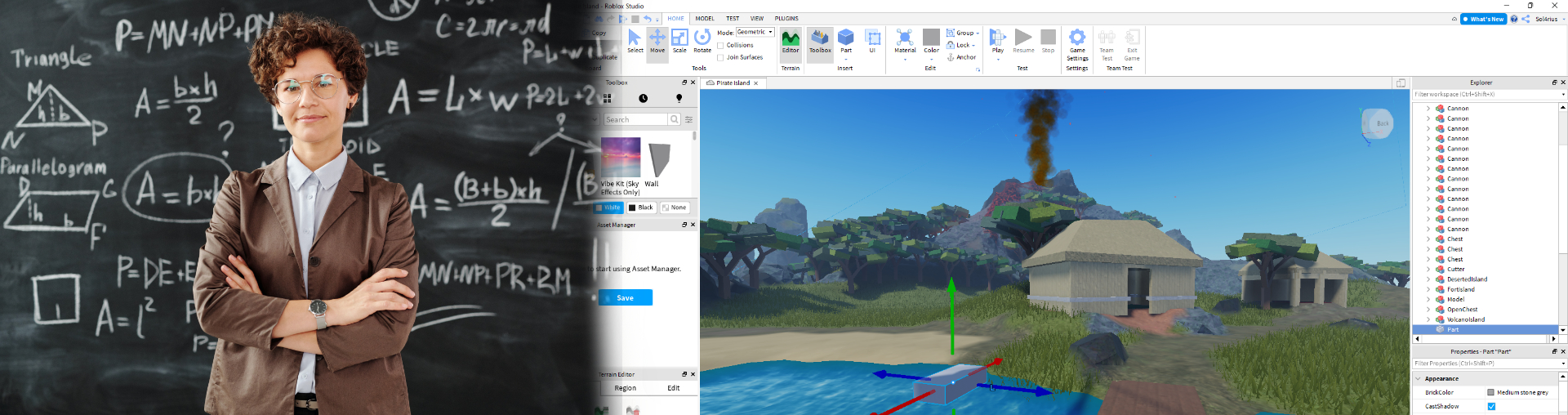Collapse the Appearance properties section
This screenshot has height=415, width=1568.
1419,379
